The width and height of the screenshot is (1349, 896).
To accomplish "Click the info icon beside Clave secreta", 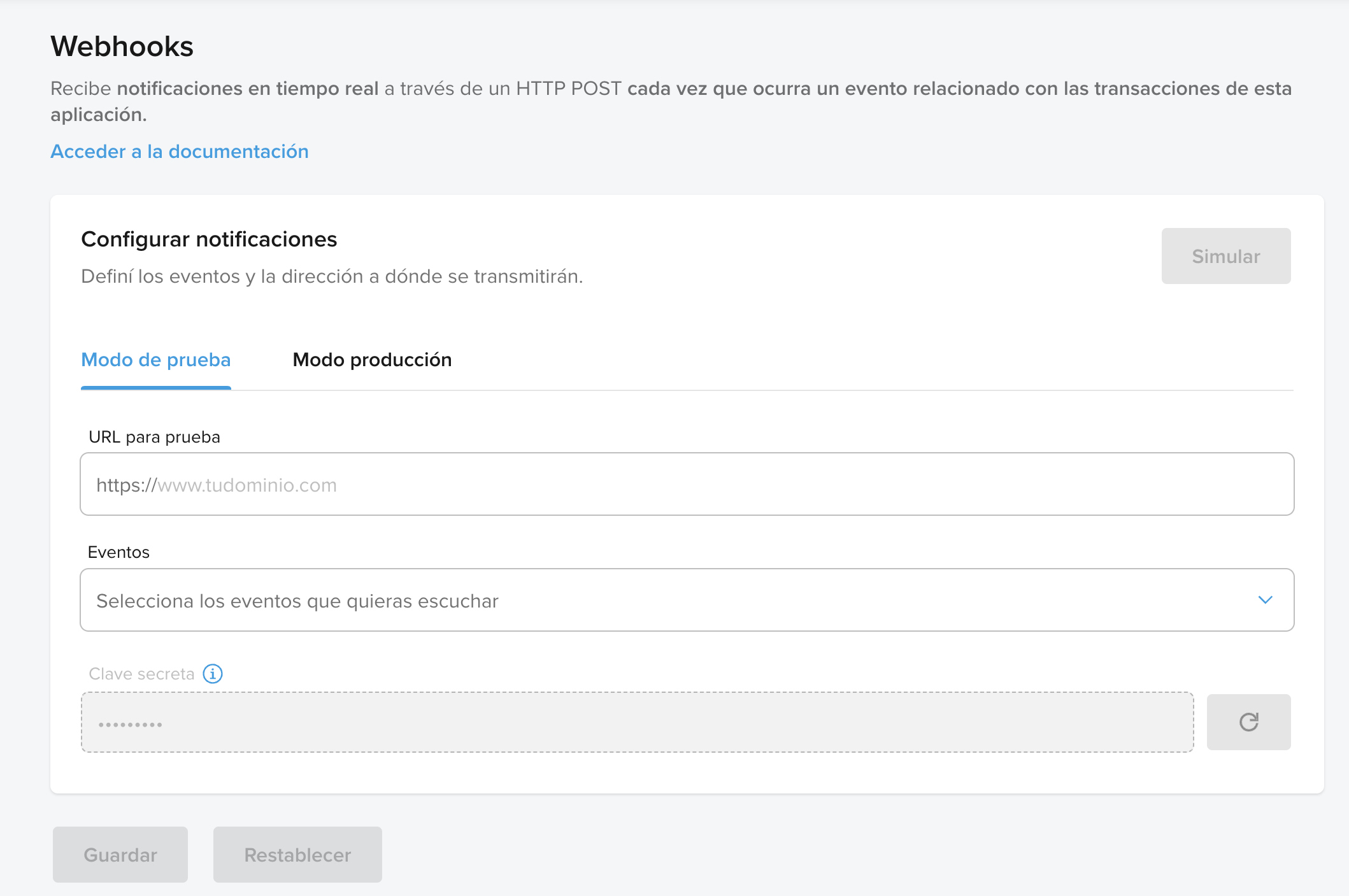I will 213,674.
